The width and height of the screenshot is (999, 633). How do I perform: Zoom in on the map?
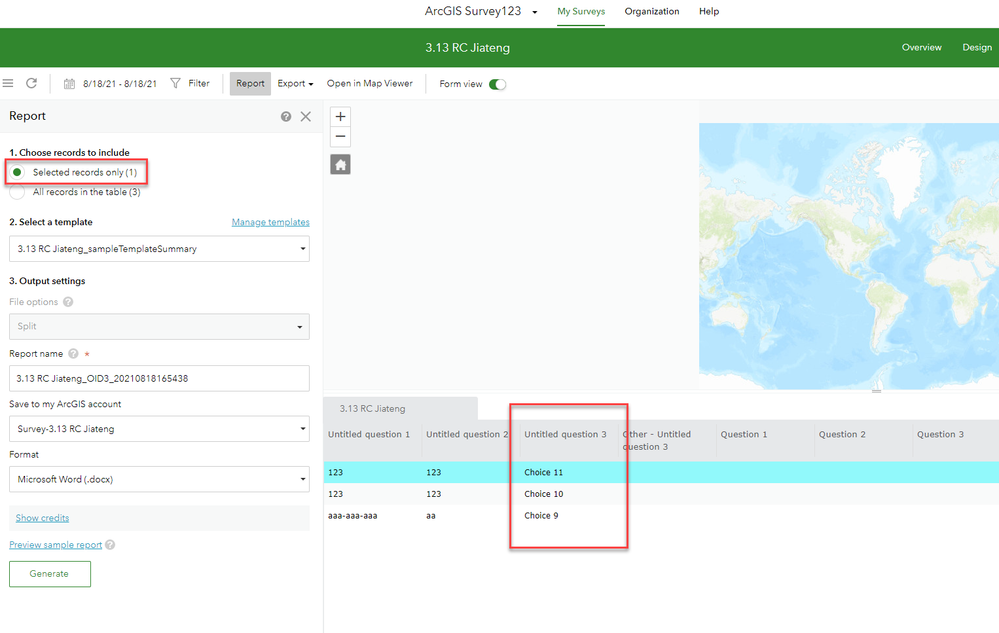click(340, 117)
